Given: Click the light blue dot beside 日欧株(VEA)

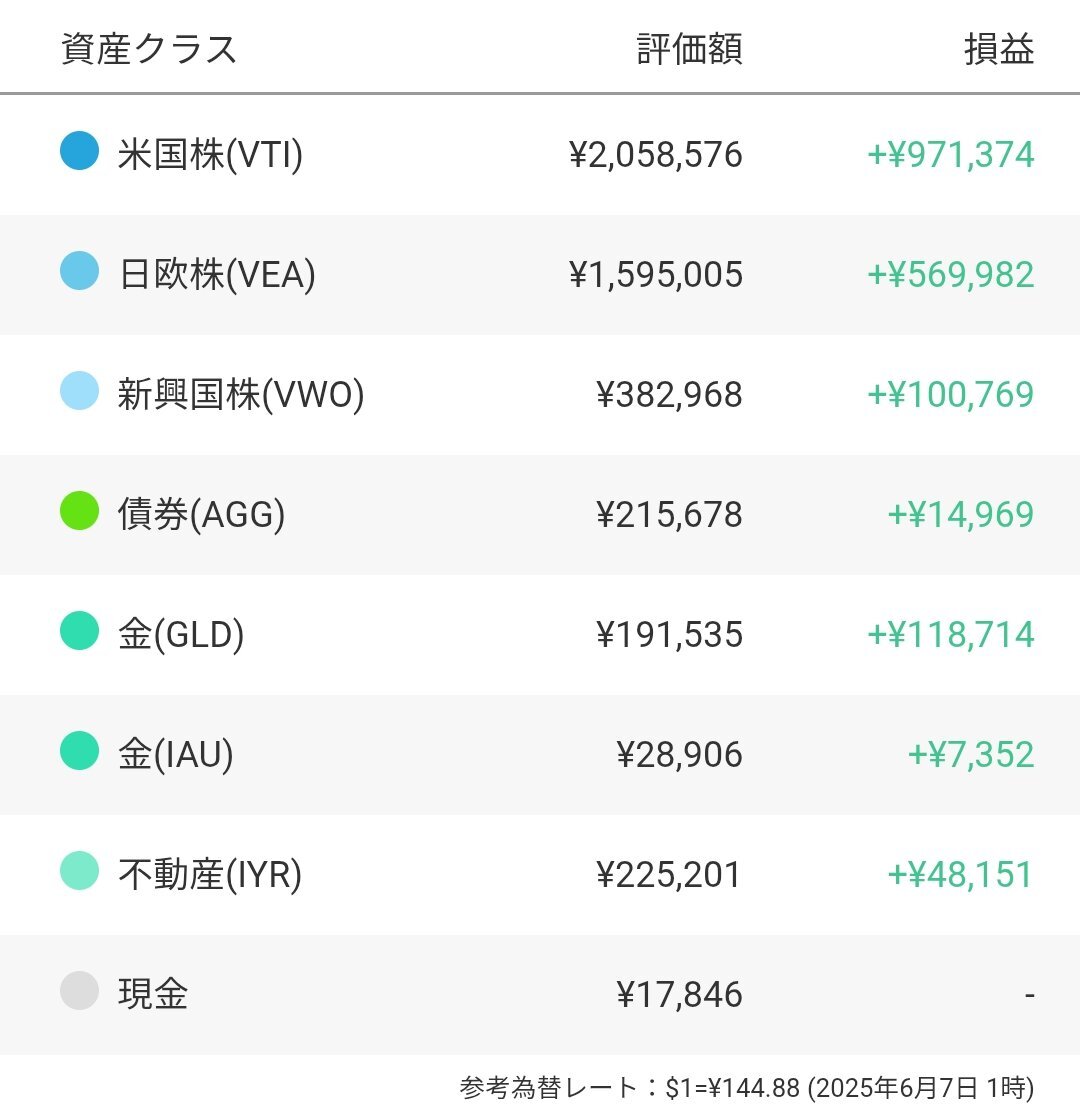Looking at the screenshot, I should (79, 271).
